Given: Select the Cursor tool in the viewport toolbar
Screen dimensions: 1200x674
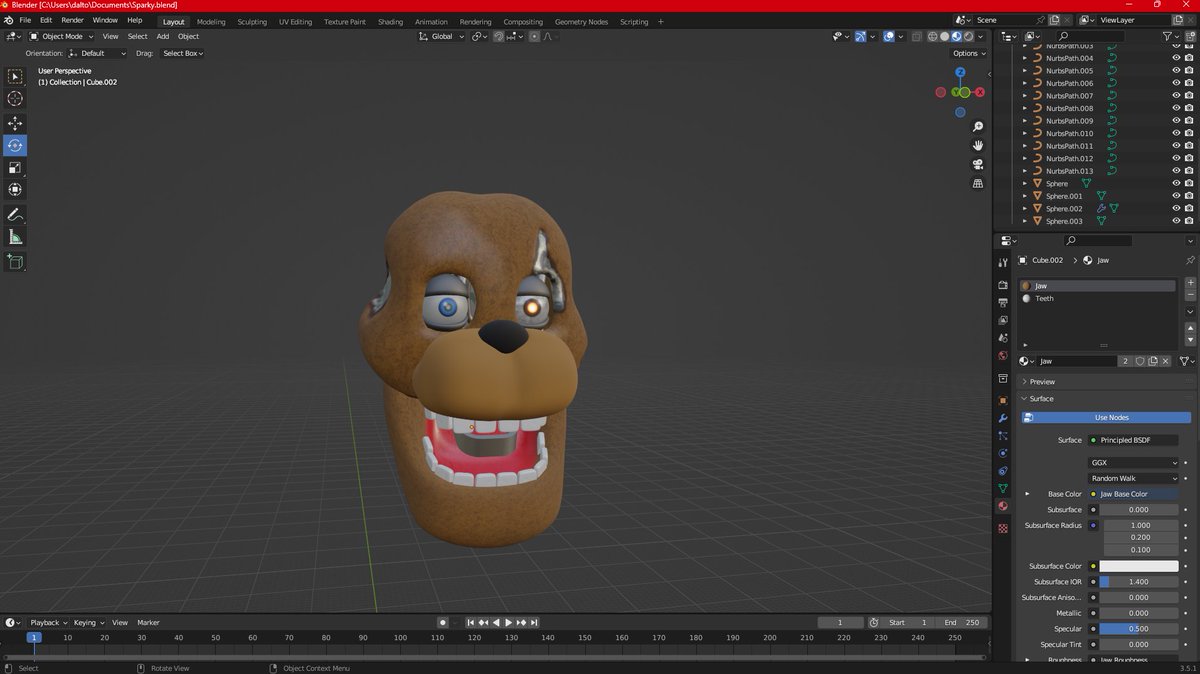Looking at the screenshot, I should (x=15, y=98).
